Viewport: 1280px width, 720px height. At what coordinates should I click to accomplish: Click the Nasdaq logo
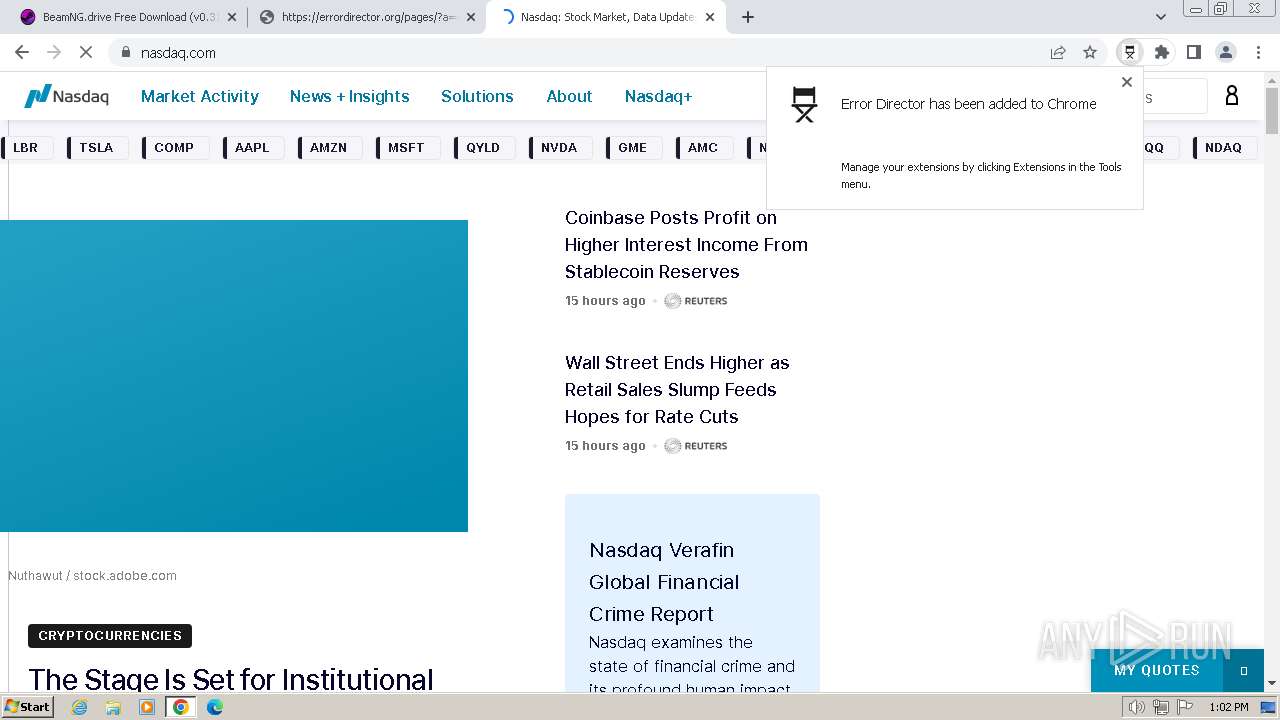(x=66, y=96)
